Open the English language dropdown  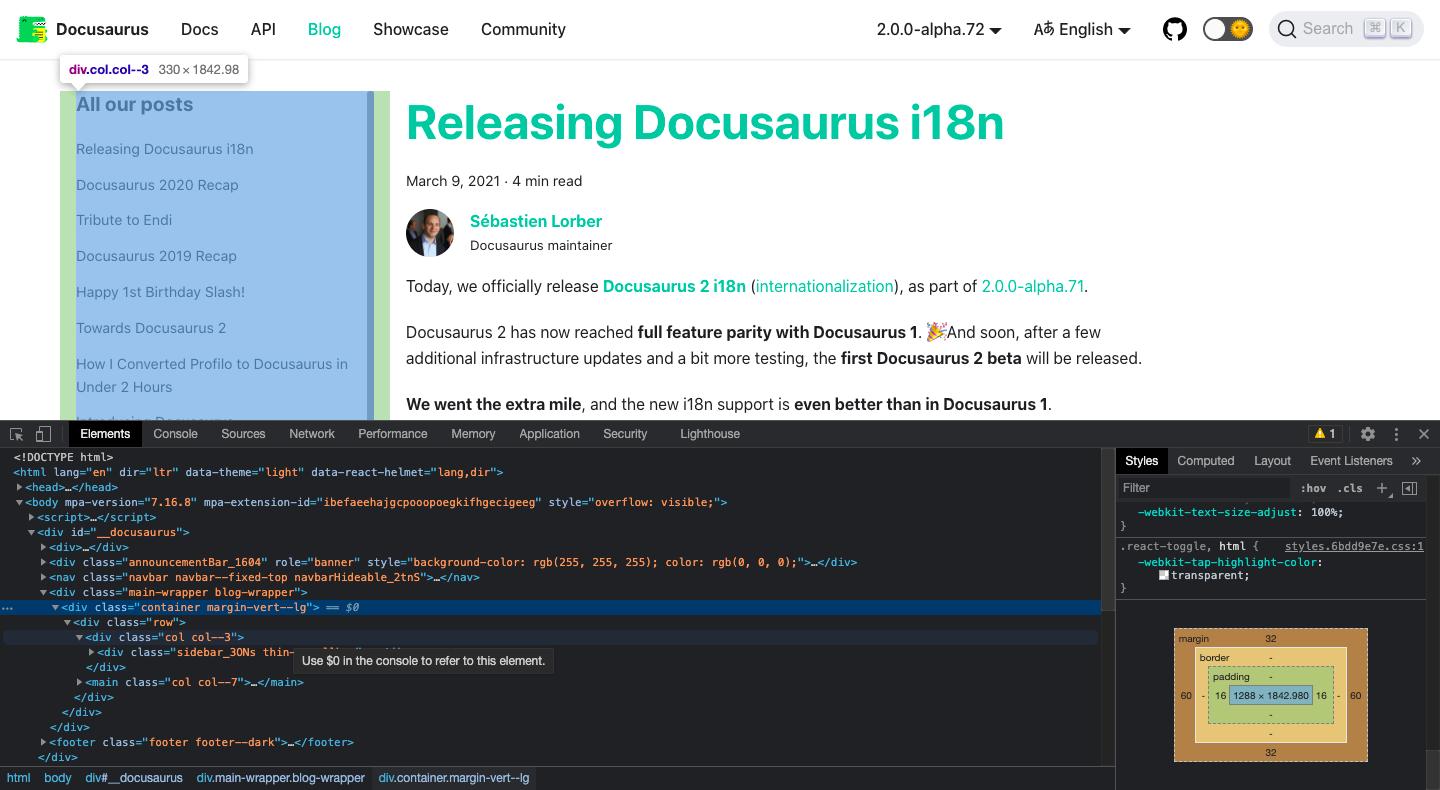[1081, 29]
